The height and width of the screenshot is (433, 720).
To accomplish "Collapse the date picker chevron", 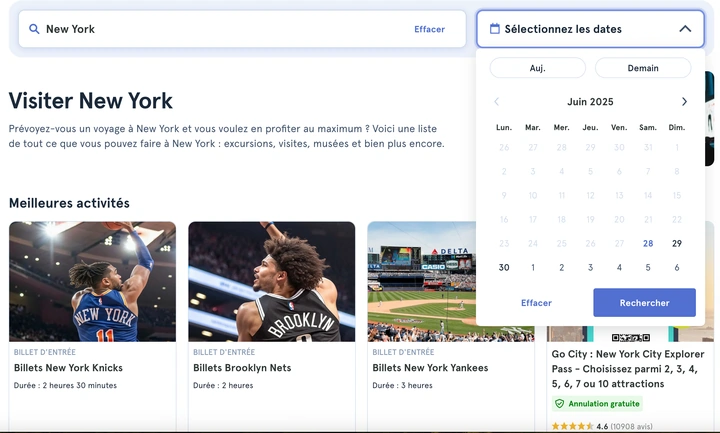I will (x=685, y=29).
